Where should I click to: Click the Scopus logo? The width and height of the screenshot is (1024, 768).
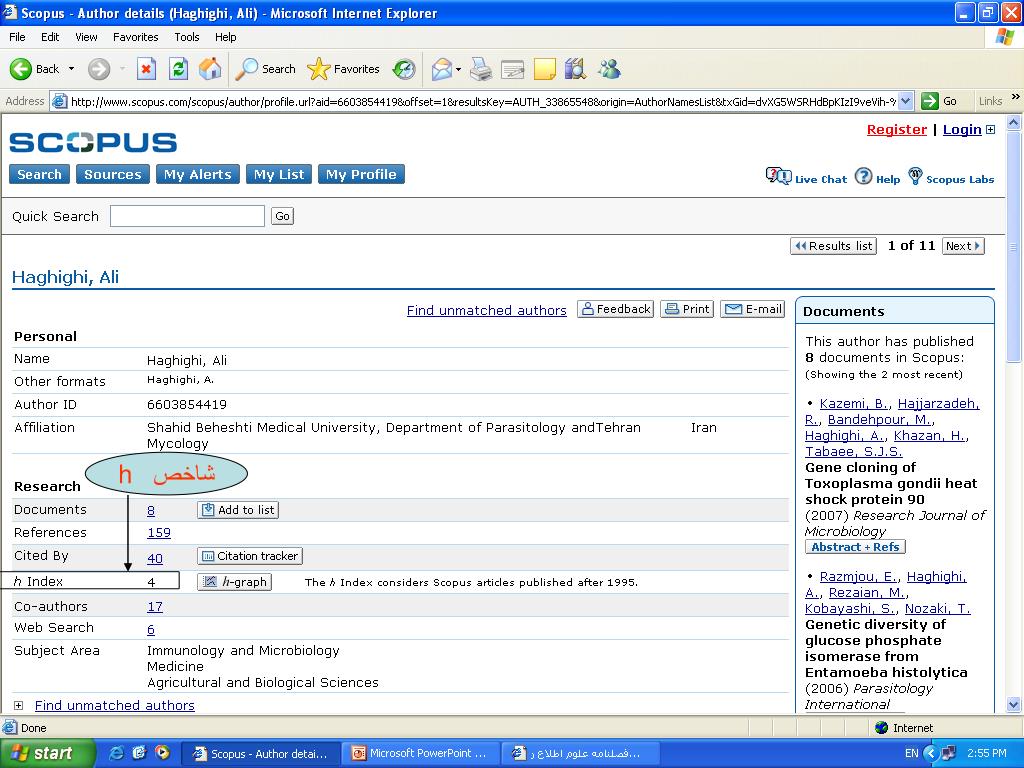tap(93, 142)
